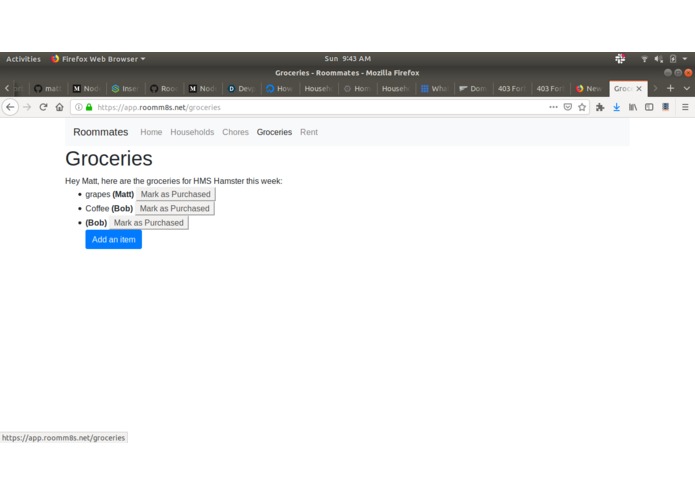The image size is (695, 494).
Task: Open a new tab with the plus icon
Action: click(x=671, y=89)
